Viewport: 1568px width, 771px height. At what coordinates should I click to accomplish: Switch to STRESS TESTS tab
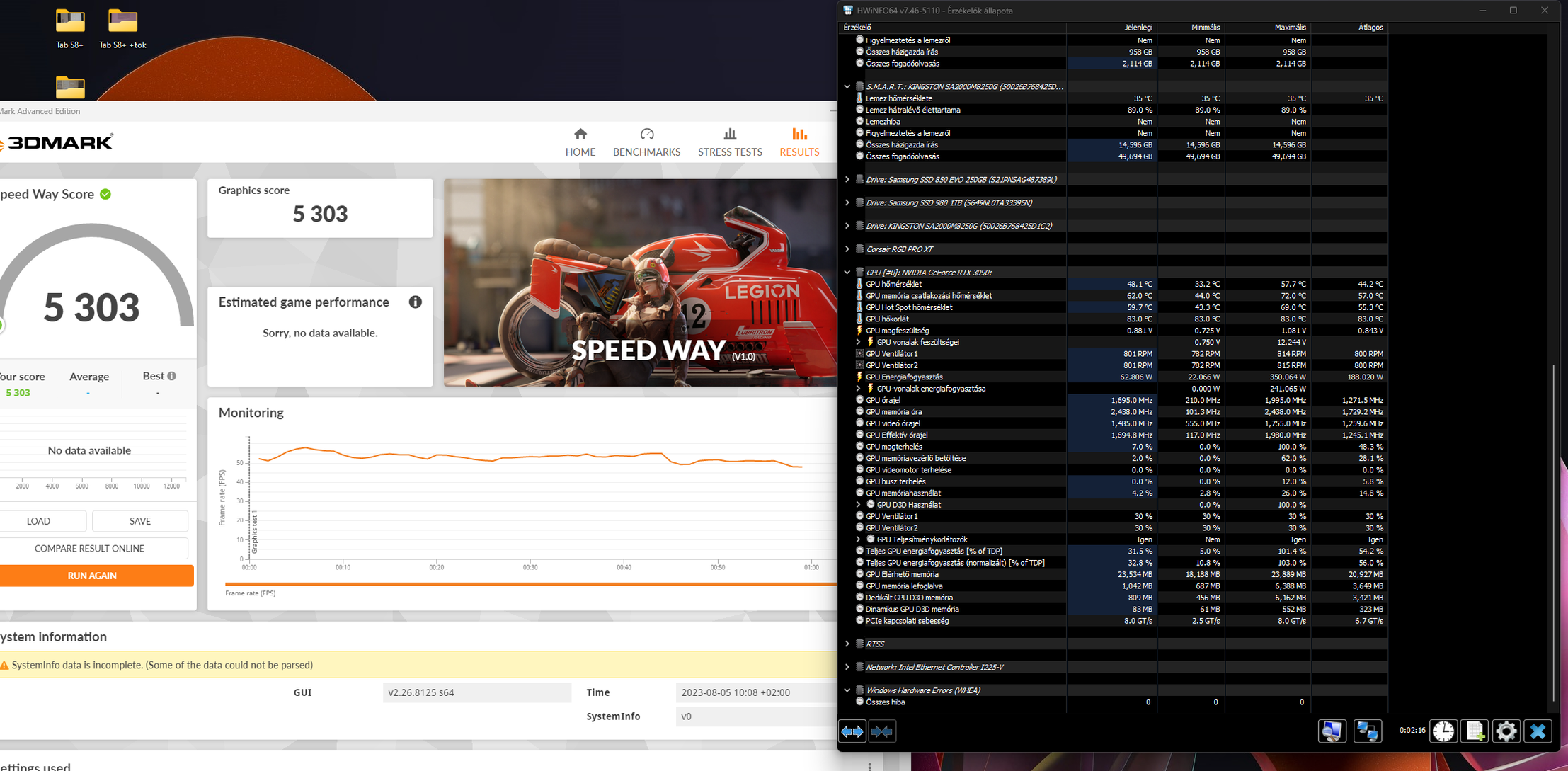coord(730,142)
